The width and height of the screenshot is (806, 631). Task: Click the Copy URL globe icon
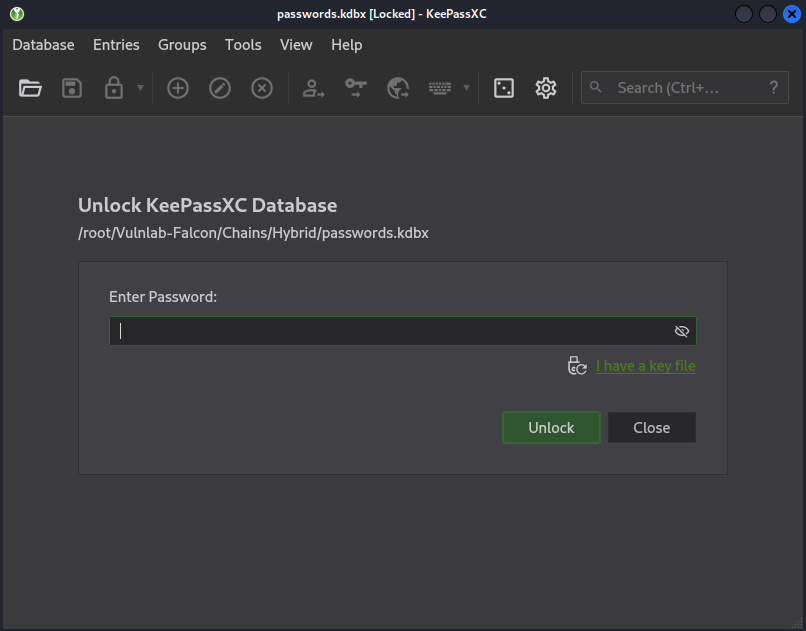point(398,88)
